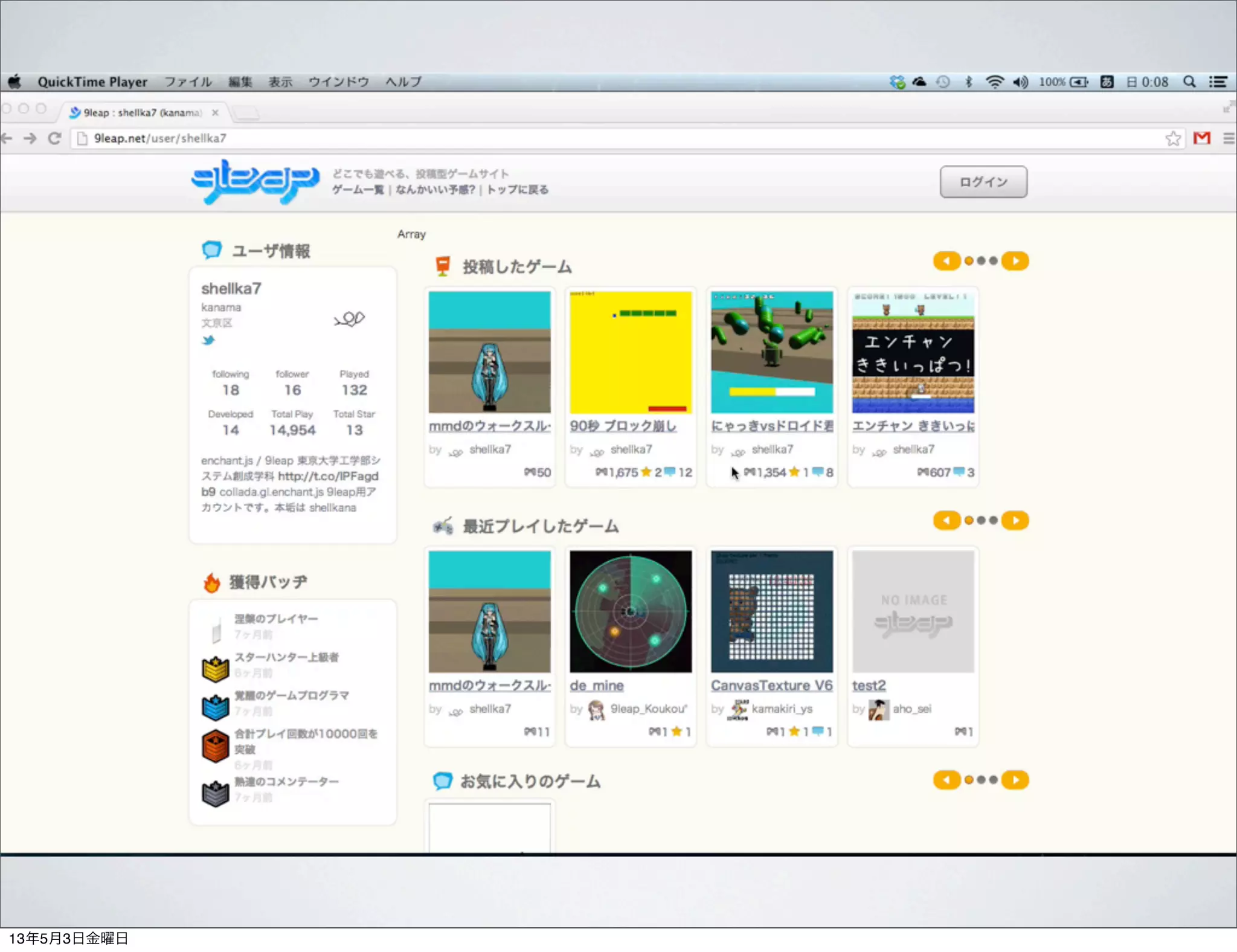Click the browser reload icon

click(55, 138)
